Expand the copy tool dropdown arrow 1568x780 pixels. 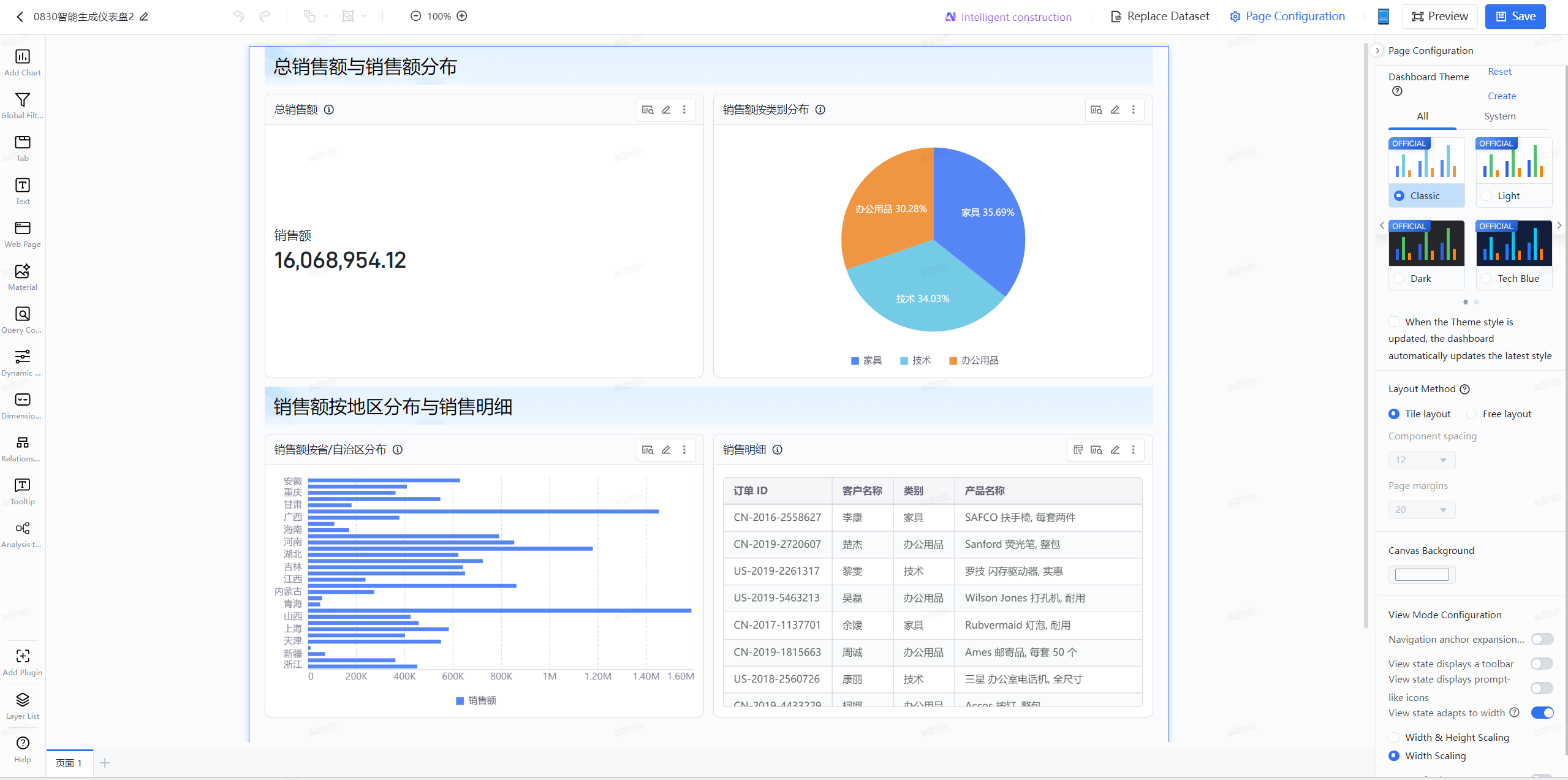pos(327,17)
